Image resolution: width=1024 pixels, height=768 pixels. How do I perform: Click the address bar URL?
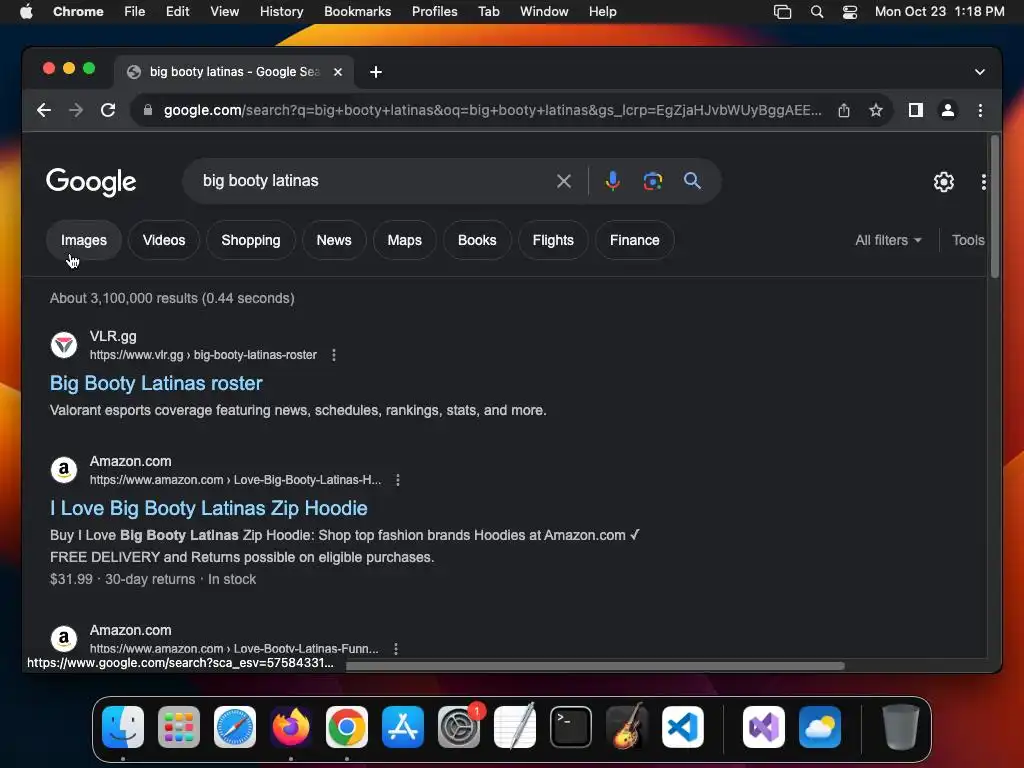click(x=492, y=110)
